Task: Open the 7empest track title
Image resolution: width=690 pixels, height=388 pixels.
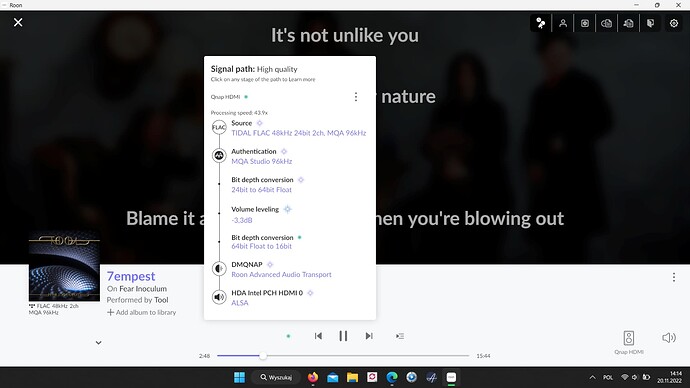Action: pyautogui.click(x=131, y=276)
